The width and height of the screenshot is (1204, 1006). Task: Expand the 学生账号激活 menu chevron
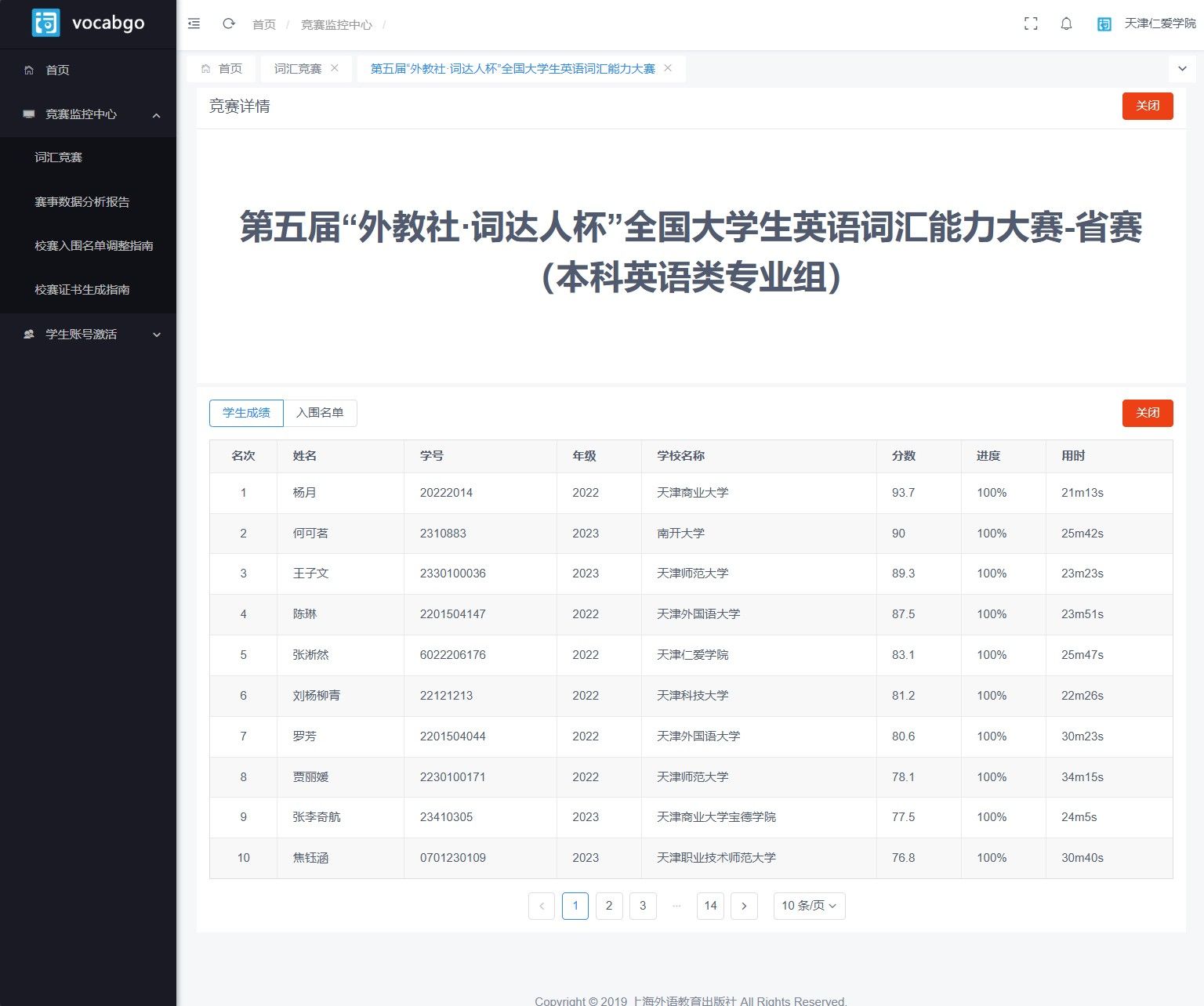157,335
